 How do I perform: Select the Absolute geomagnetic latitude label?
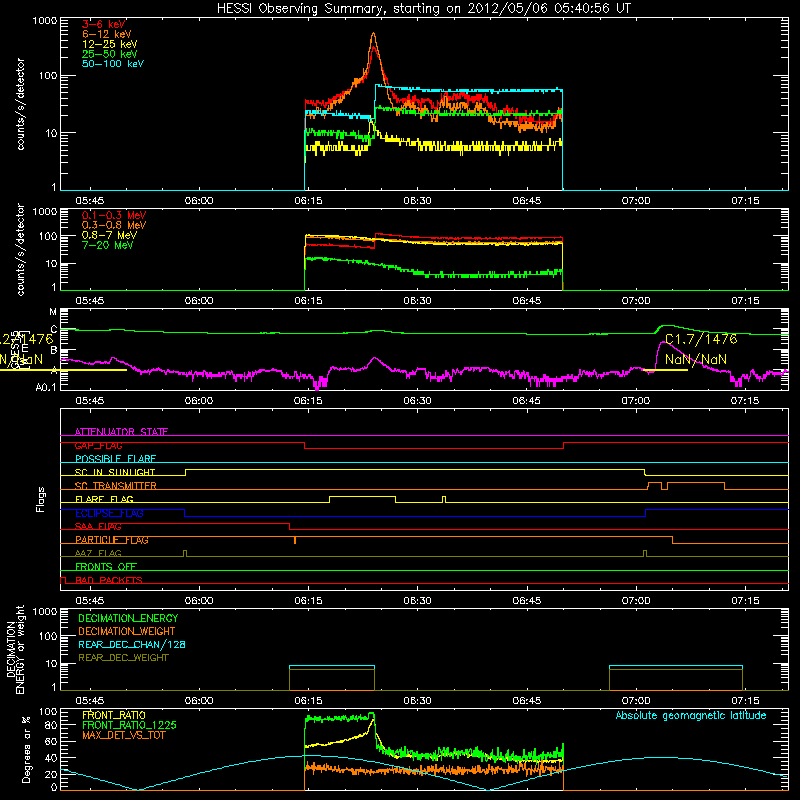[691, 715]
